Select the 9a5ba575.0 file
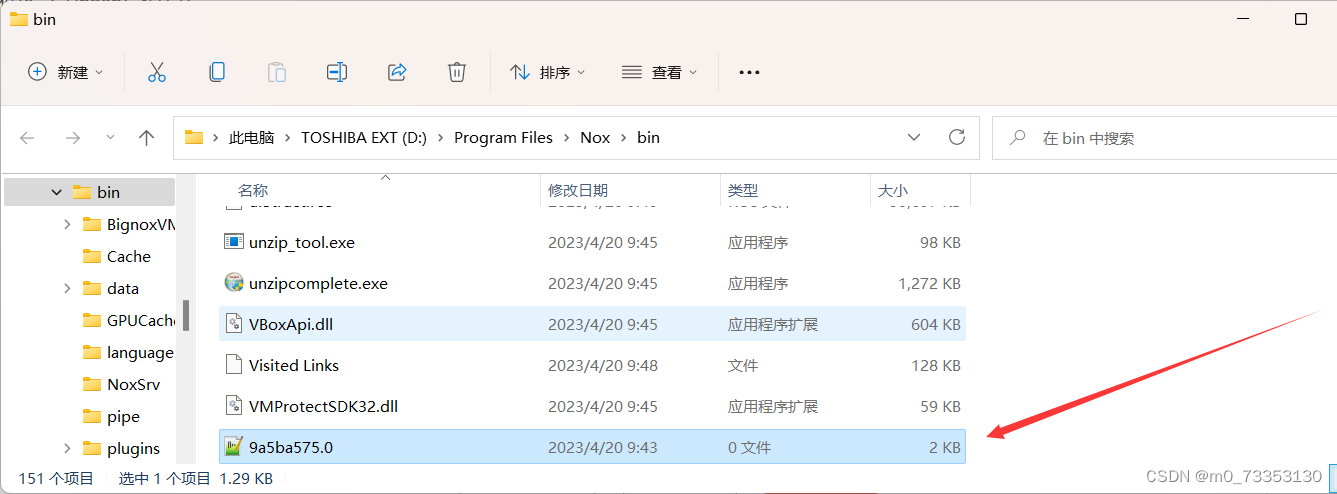 coord(593,447)
